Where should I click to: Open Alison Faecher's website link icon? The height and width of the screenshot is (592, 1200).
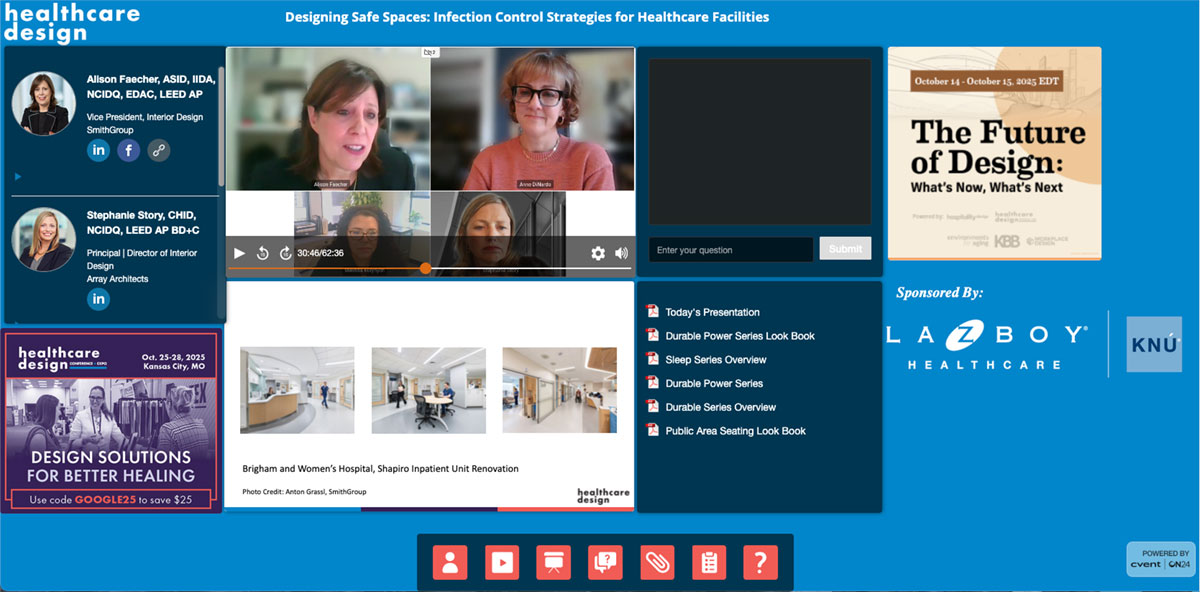tap(159, 150)
